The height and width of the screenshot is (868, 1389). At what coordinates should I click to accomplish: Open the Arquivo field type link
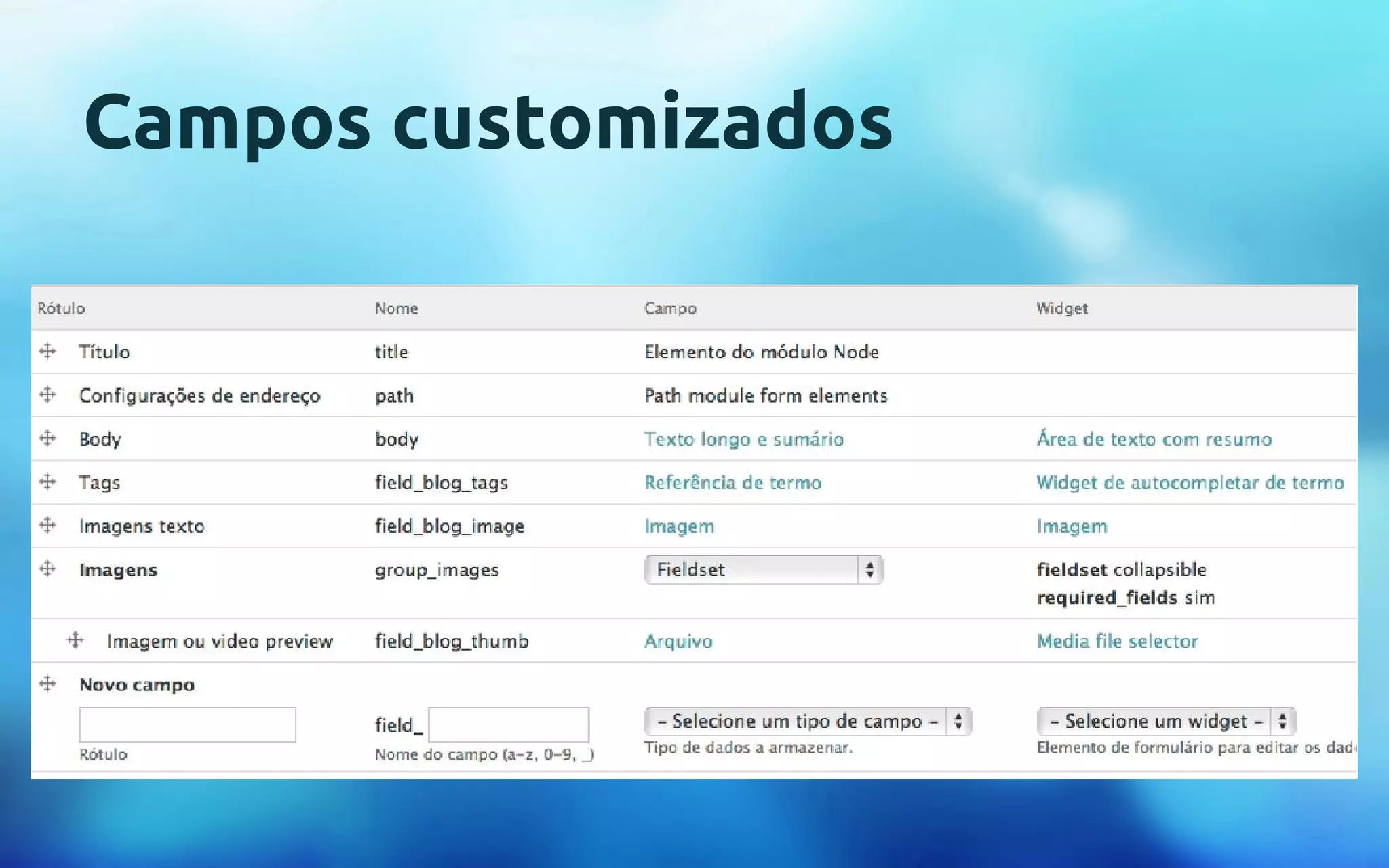(x=678, y=642)
